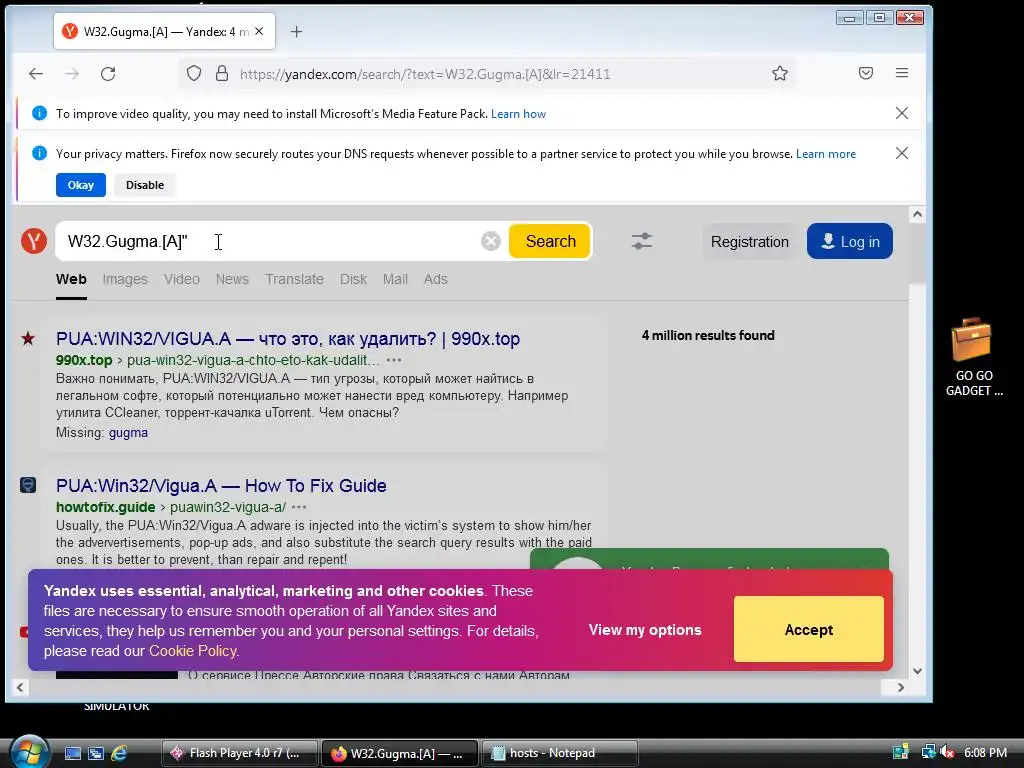Click the horizontal scrollbar left arrow
This screenshot has height=768, width=1024.
coord(20,687)
